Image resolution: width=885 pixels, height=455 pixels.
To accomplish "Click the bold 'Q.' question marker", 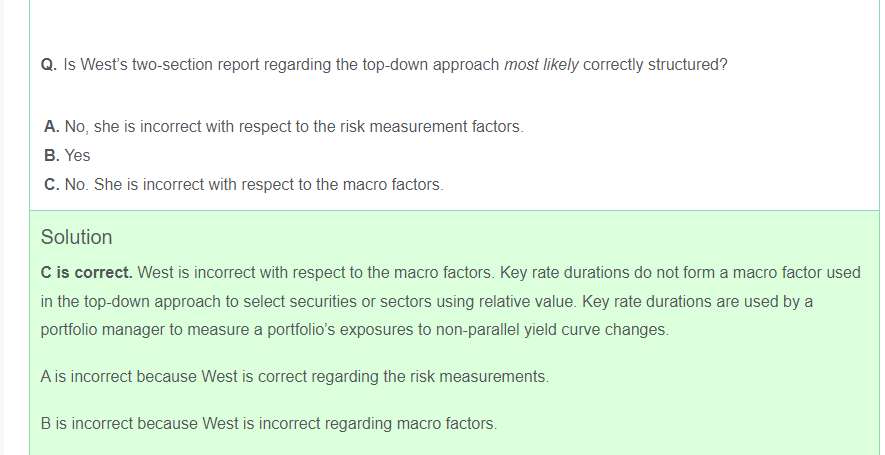I will pyautogui.click(x=48, y=65).
